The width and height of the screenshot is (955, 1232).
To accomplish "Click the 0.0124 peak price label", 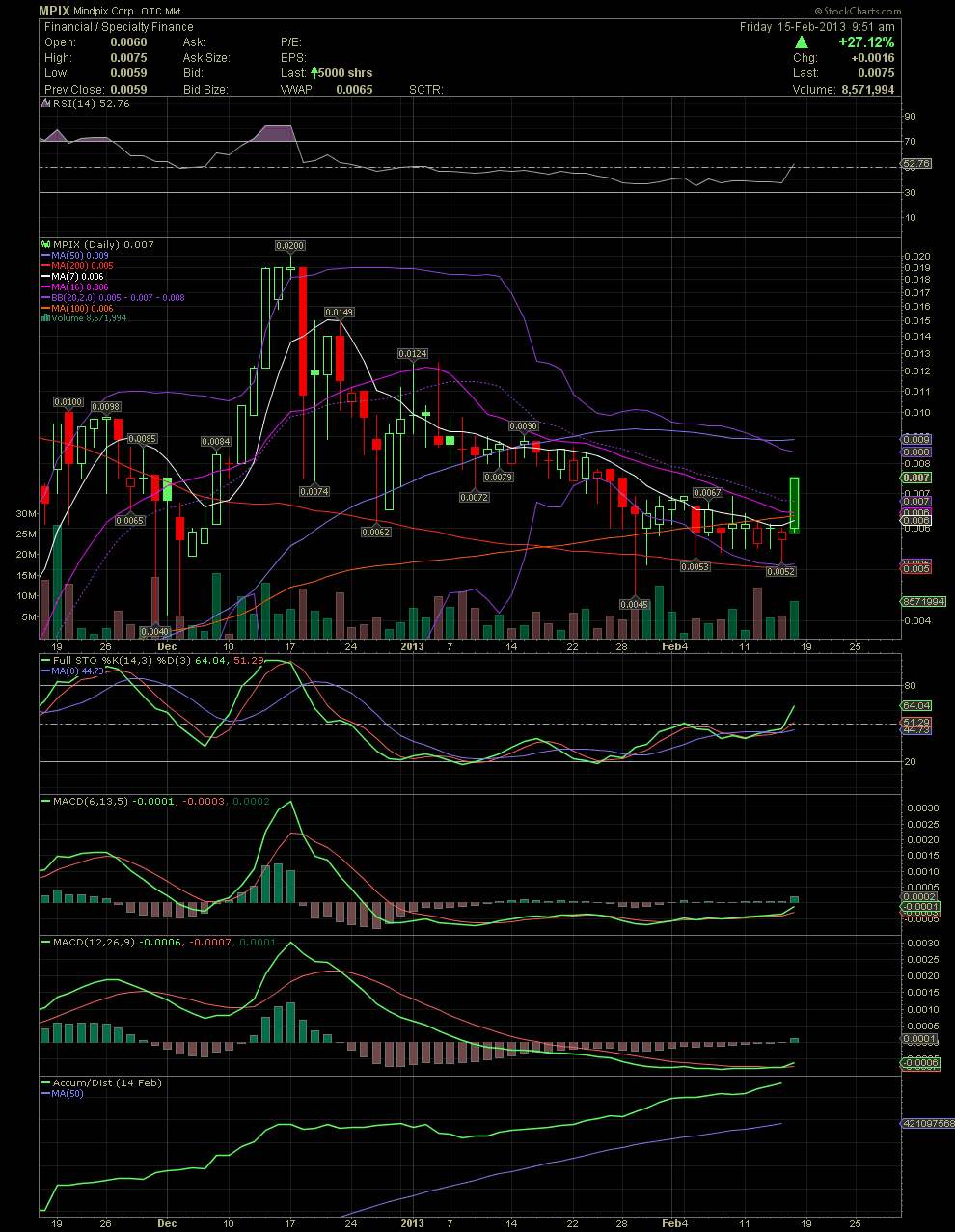I will tap(413, 354).
